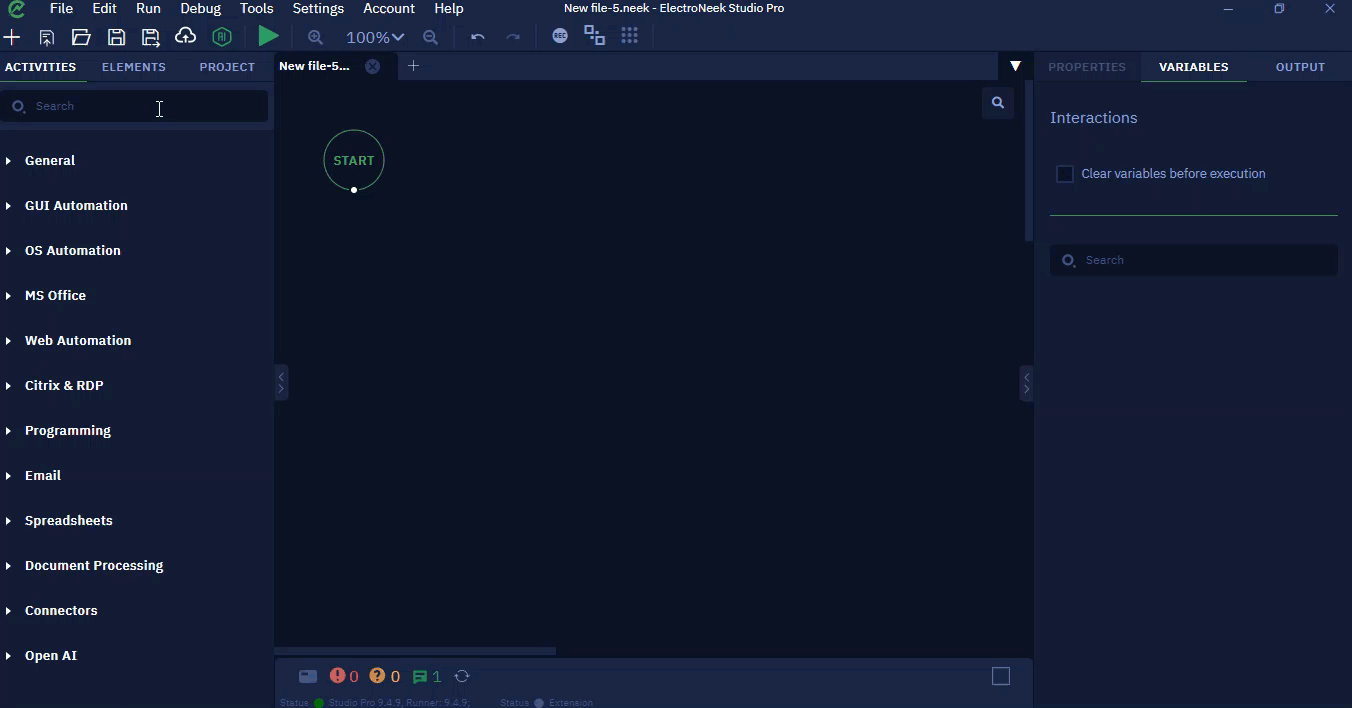Switch to the Properties tab

(x=1087, y=67)
